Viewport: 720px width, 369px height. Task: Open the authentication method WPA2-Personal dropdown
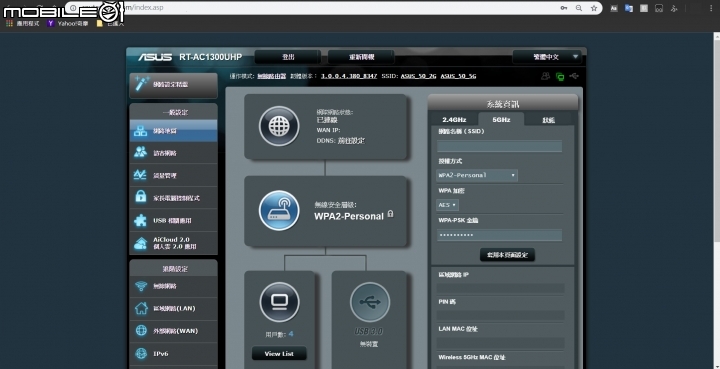click(477, 175)
